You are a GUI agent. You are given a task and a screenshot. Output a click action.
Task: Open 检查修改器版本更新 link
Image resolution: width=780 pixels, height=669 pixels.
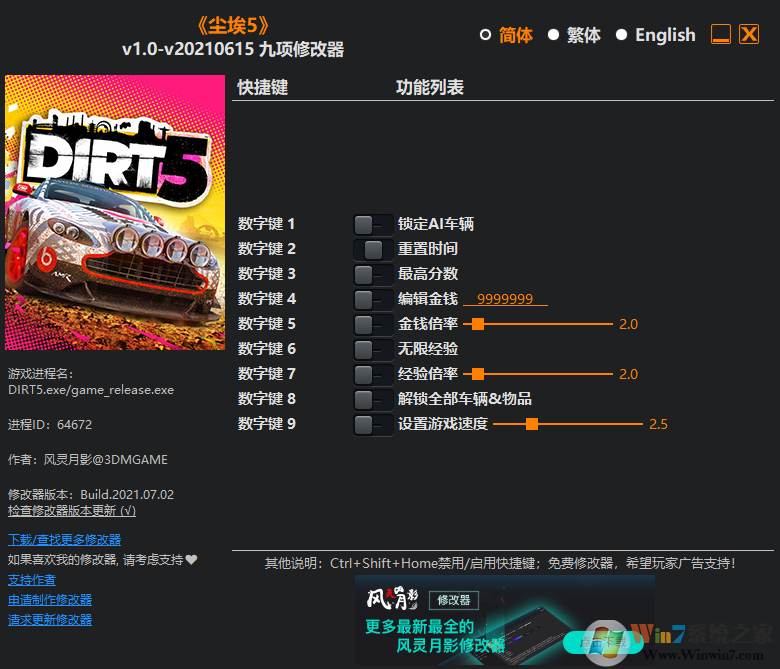pyautogui.click(x=72, y=510)
